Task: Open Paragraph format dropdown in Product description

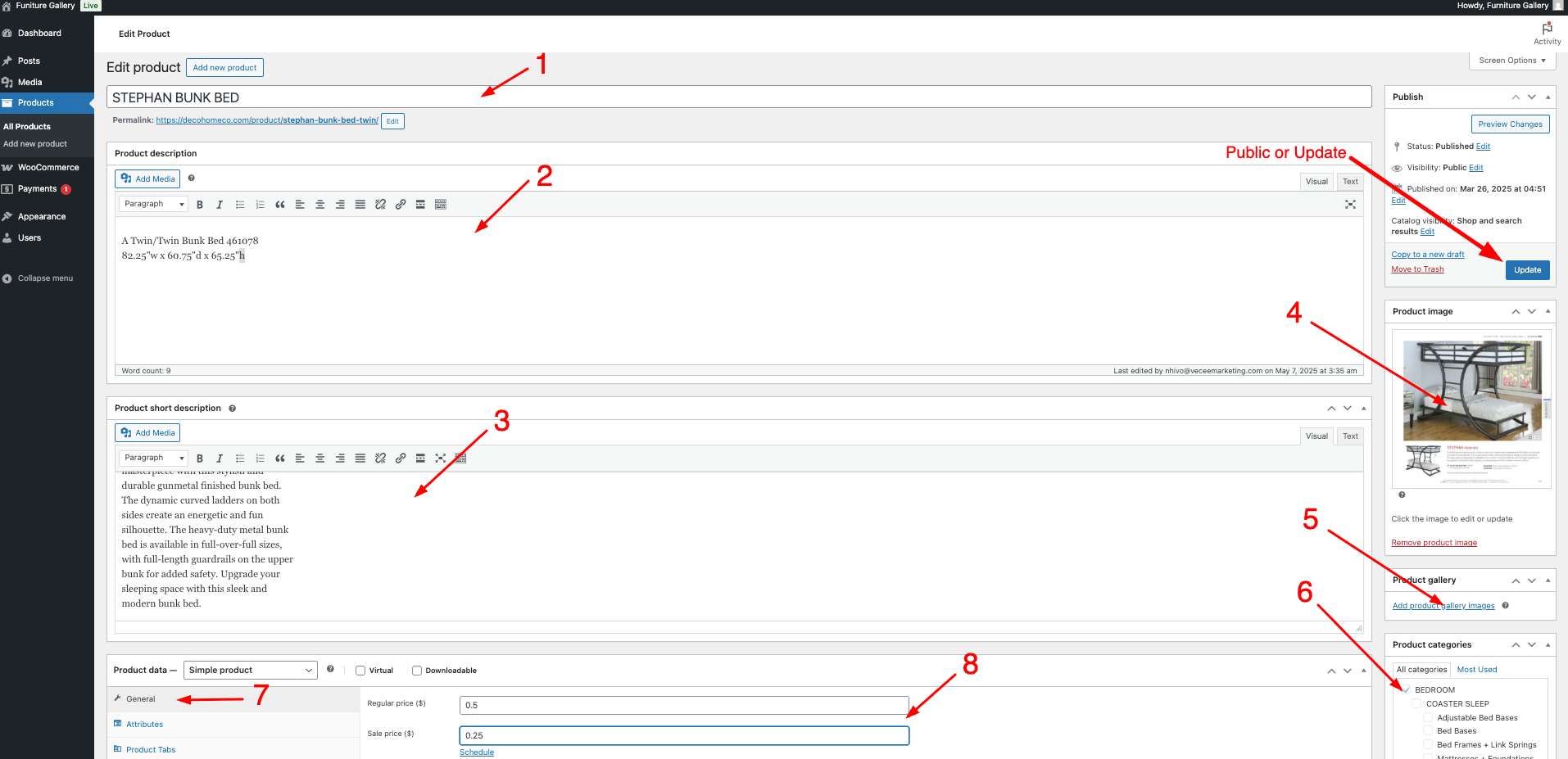Action: pos(153,204)
